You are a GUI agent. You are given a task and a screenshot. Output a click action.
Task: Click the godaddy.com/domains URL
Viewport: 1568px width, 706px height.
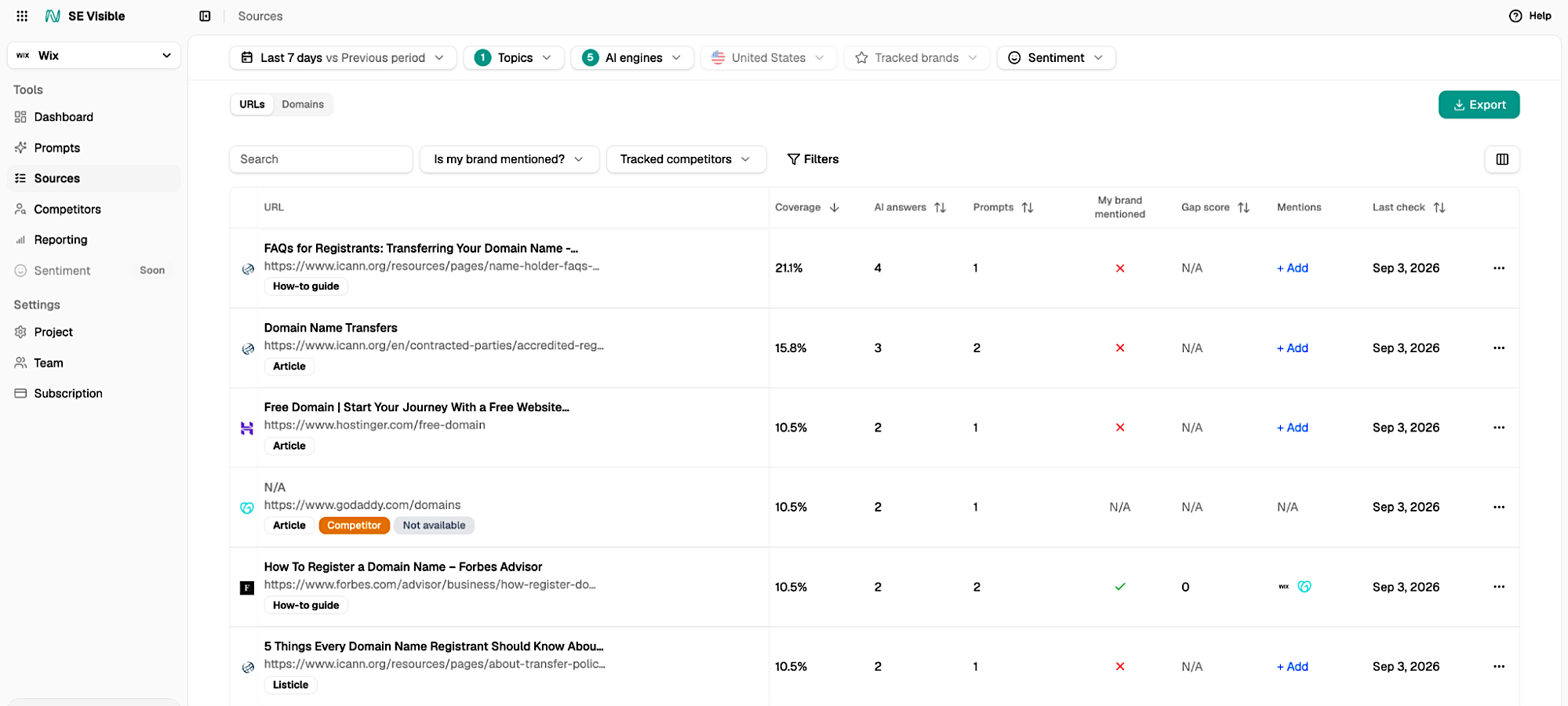click(x=362, y=505)
